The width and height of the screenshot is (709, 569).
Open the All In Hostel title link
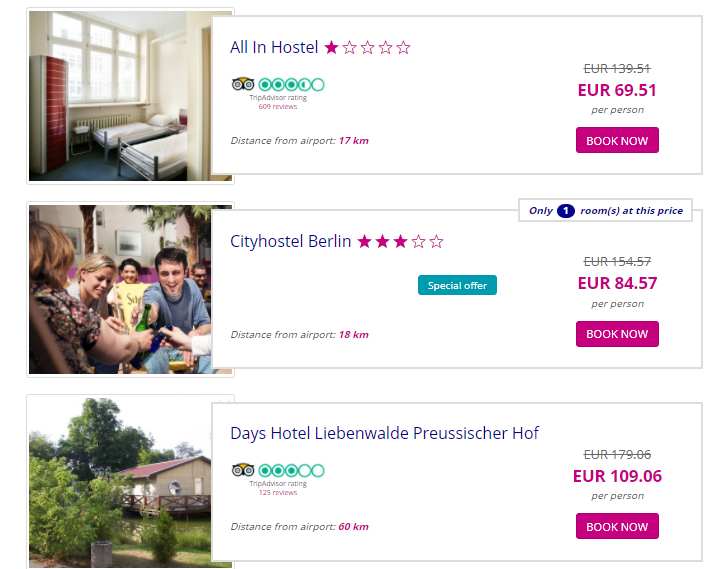pyautogui.click(x=274, y=48)
